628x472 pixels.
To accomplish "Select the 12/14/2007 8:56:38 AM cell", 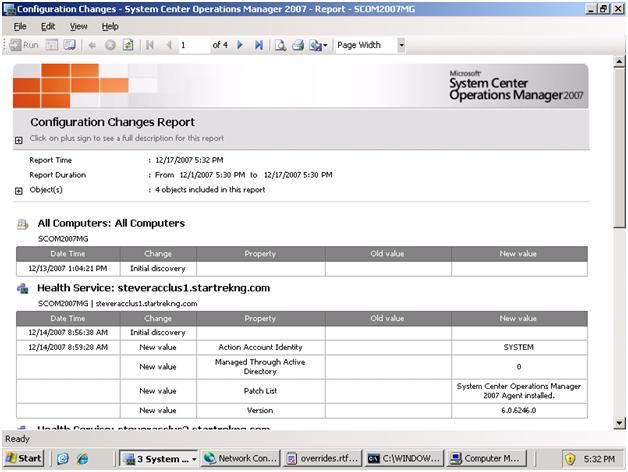I will point(68,333).
